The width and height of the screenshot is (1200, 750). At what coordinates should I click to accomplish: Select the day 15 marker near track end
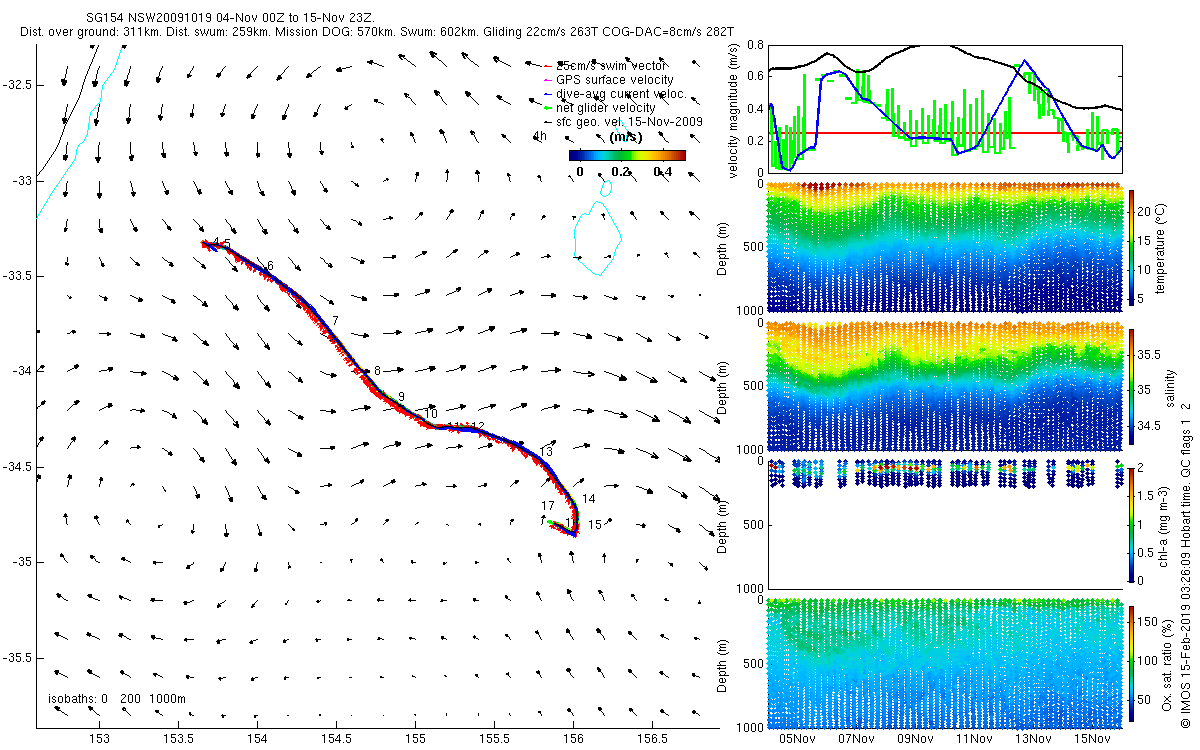point(594,525)
